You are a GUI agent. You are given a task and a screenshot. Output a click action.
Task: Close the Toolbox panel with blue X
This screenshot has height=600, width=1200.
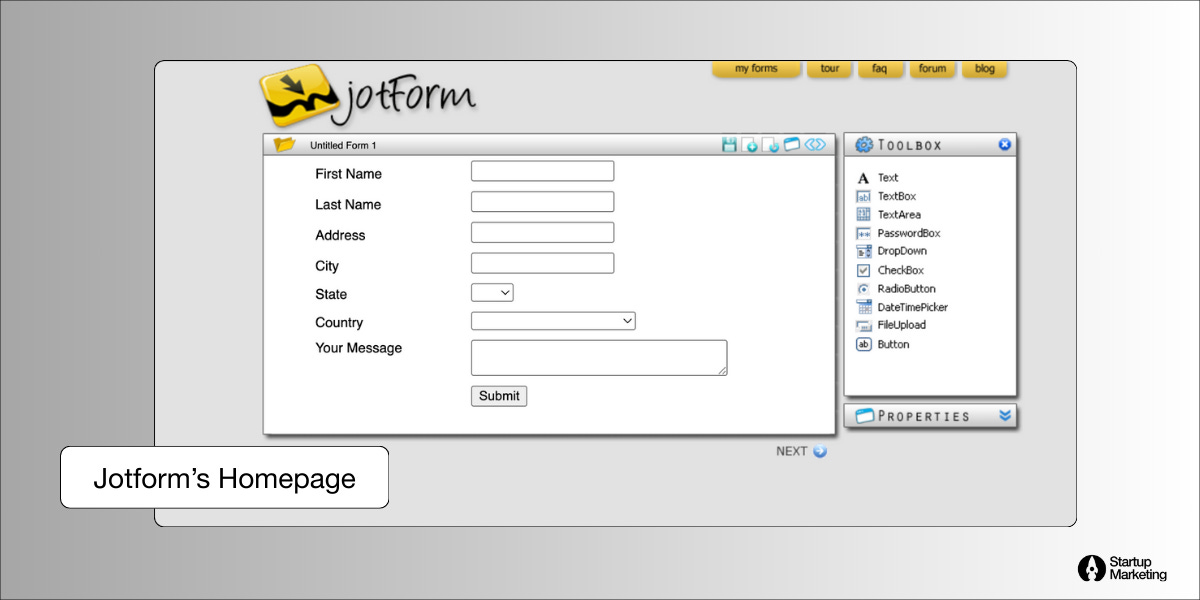click(x=1005, y=144)
